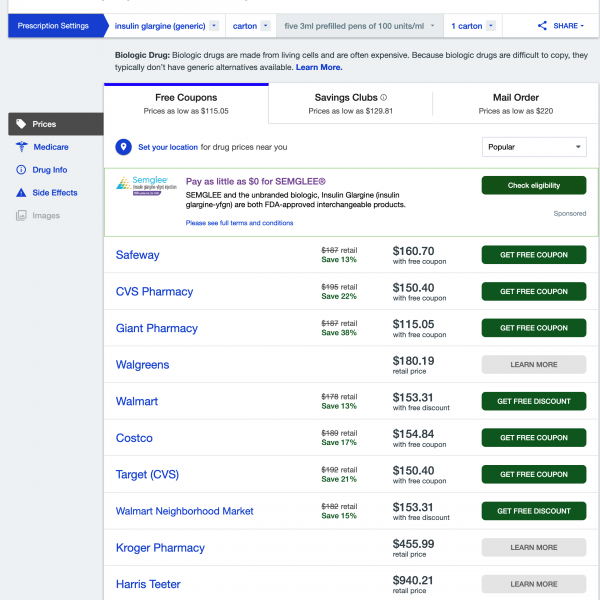Click the Check eligibility button
Screen dimensions: 600x600
533,185
